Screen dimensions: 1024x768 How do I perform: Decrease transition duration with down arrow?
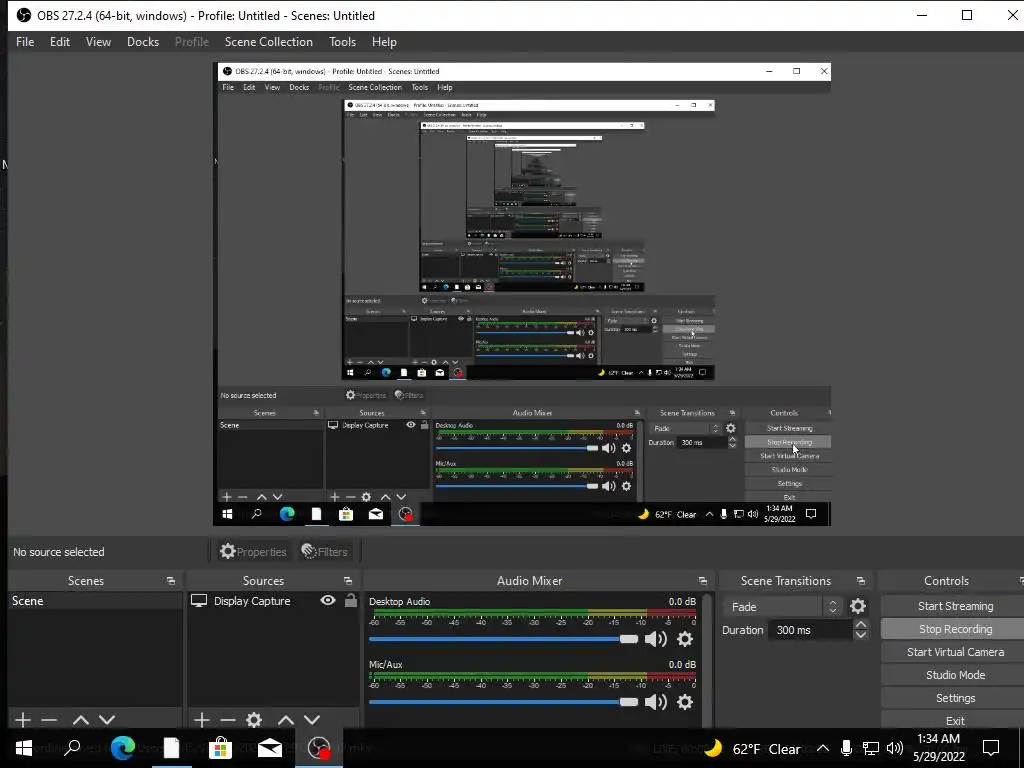coord(861,635)
